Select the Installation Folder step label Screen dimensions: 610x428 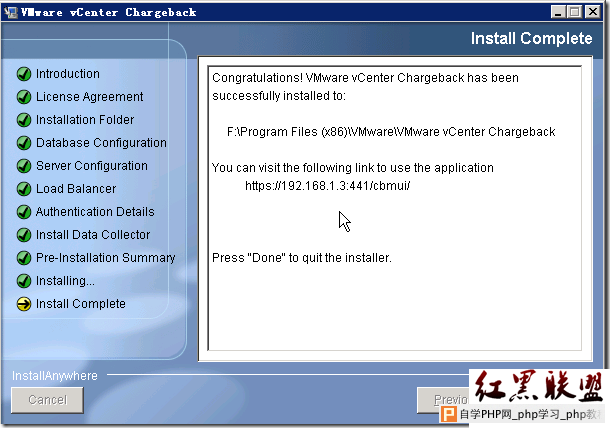click(85, 120)
